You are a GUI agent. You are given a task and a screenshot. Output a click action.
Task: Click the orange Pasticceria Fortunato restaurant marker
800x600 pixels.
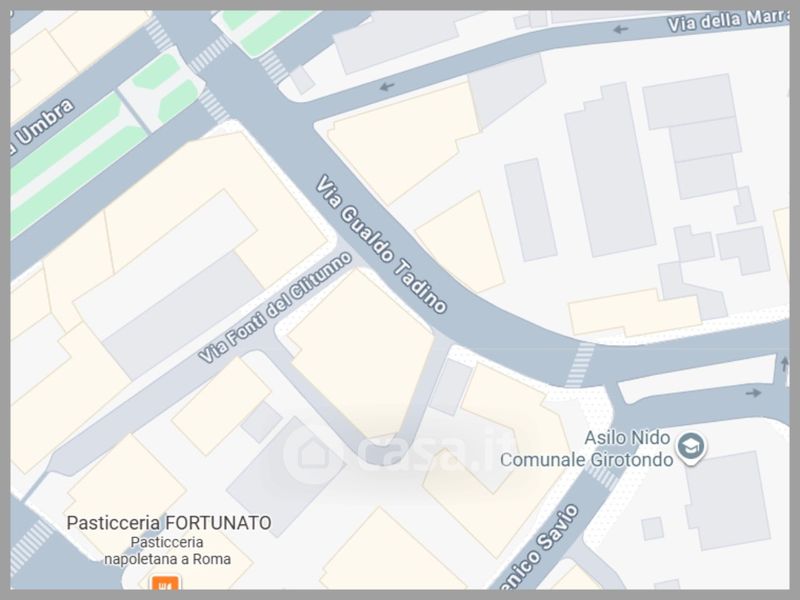coord(164,583)
